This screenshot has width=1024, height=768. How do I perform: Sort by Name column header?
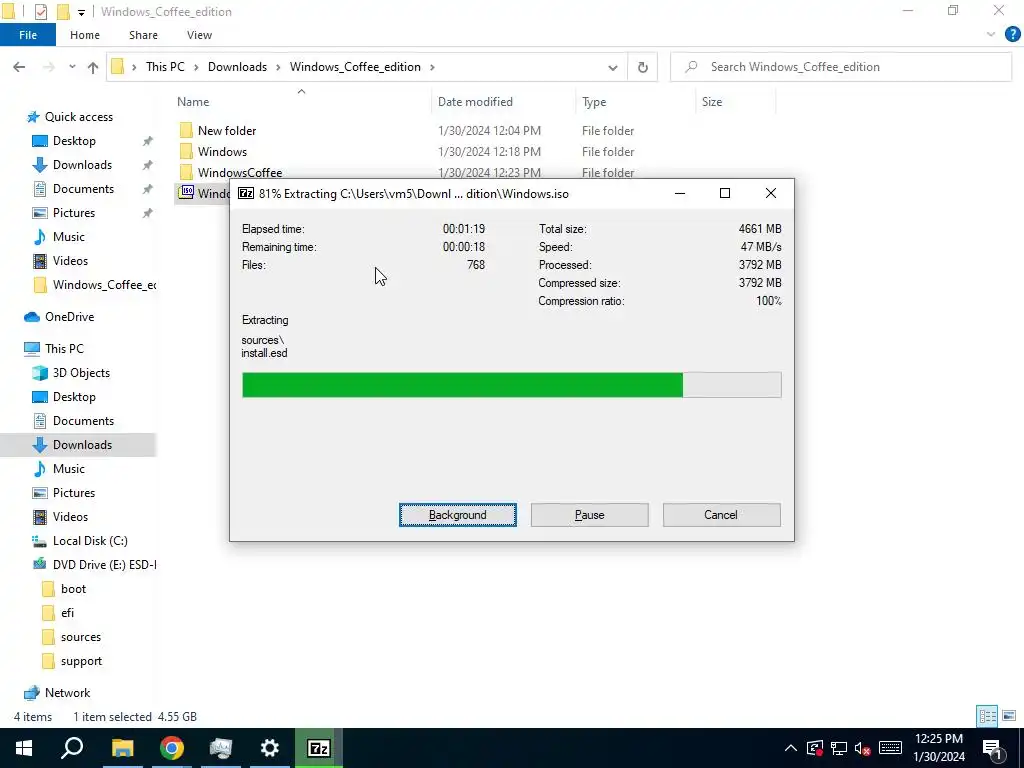pos(193,102)
